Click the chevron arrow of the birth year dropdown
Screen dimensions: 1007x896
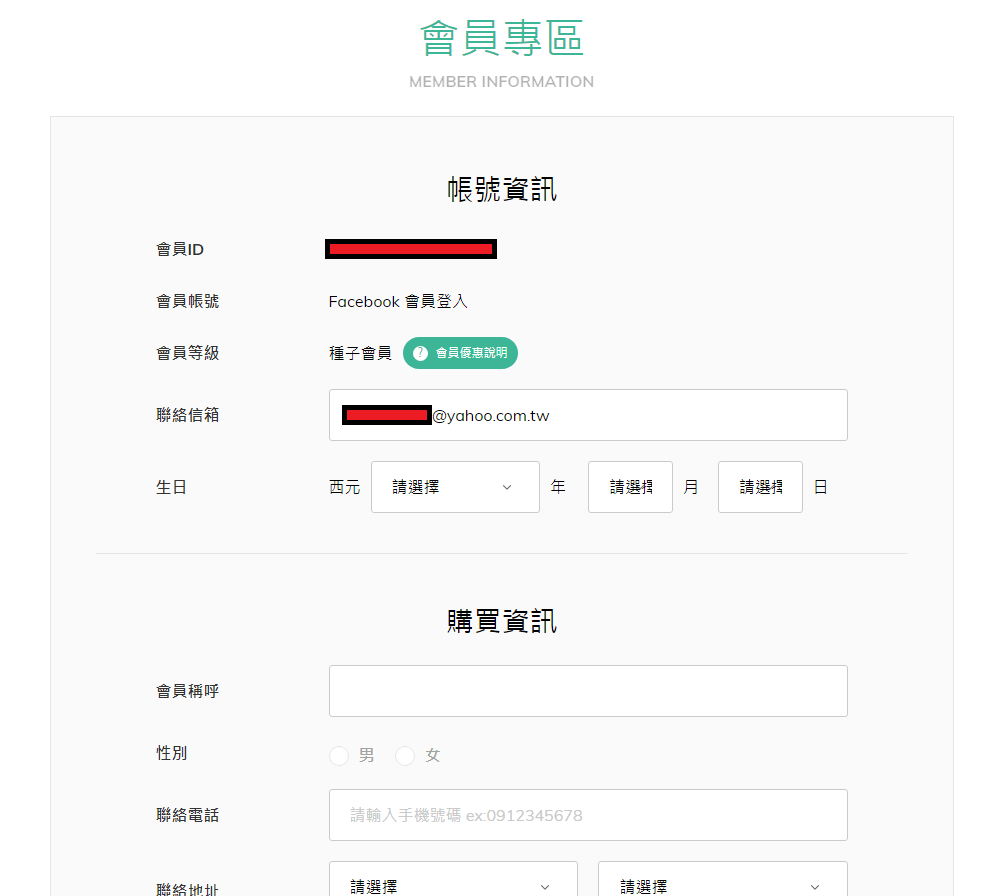(507, 488)
